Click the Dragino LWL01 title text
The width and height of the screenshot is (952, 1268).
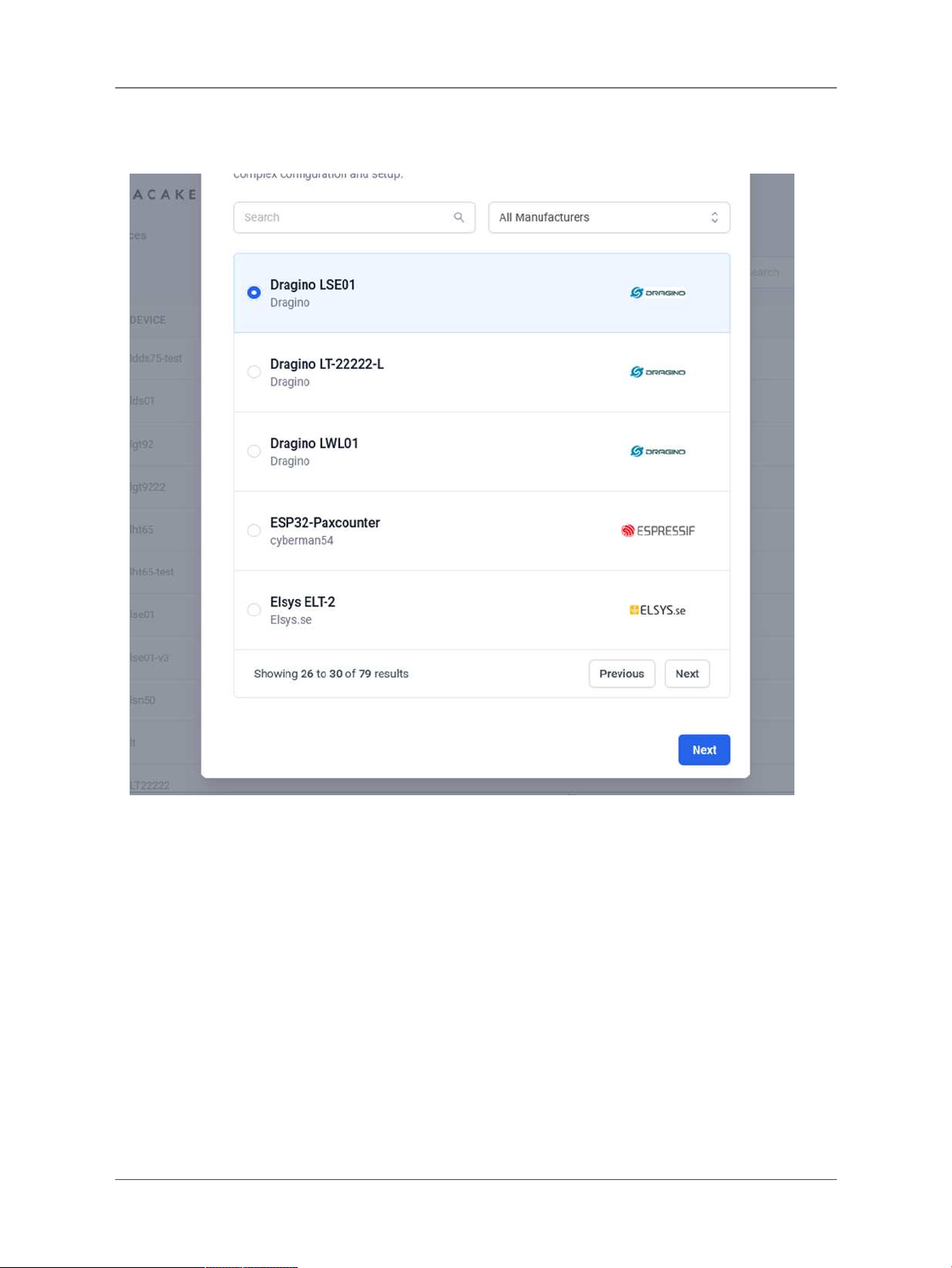click(314, 443)
